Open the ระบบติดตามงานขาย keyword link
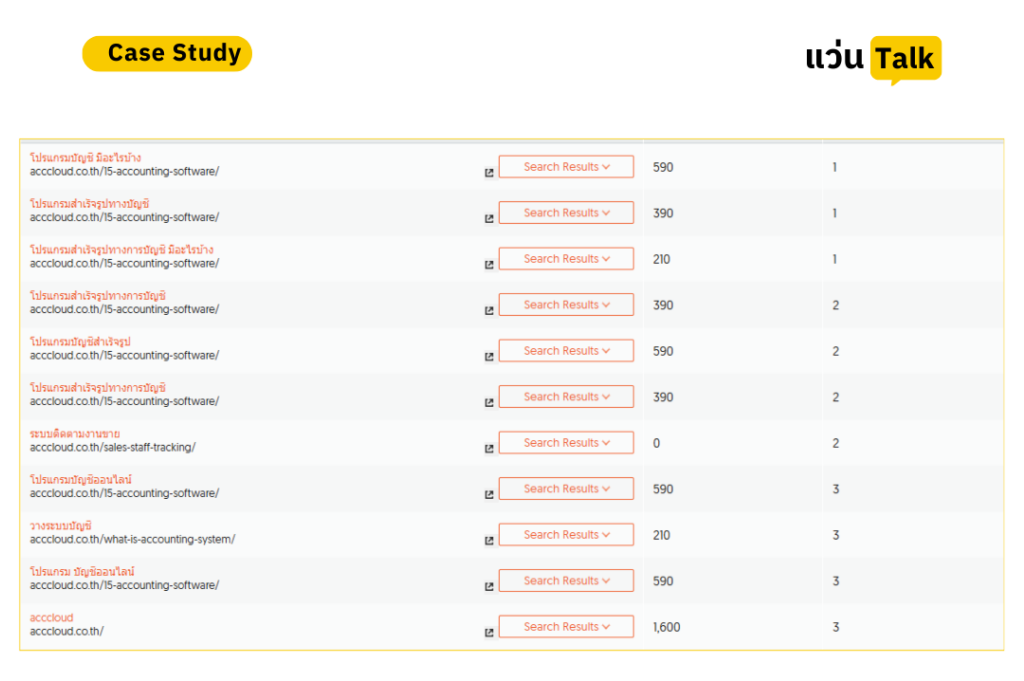 [x=74, y=434]
